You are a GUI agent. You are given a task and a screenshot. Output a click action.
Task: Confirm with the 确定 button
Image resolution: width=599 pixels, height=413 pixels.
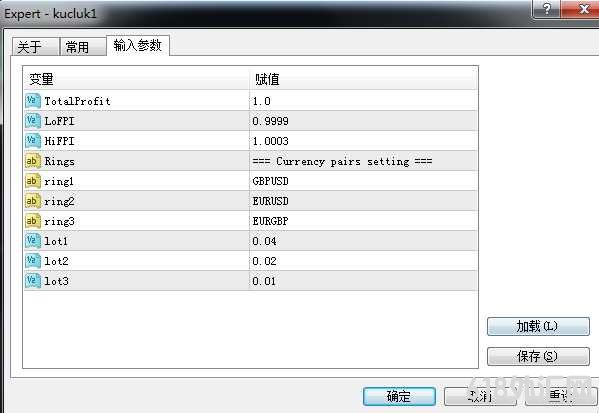click(399, 396)
